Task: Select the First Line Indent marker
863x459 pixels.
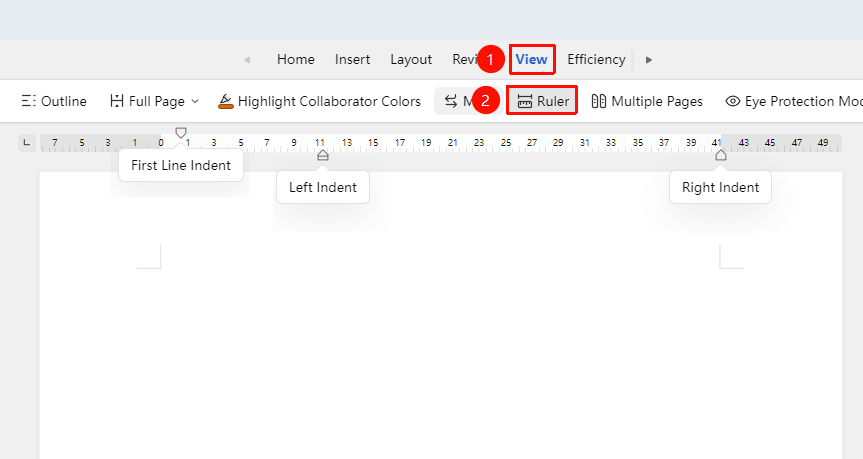Action: [181, 133]
